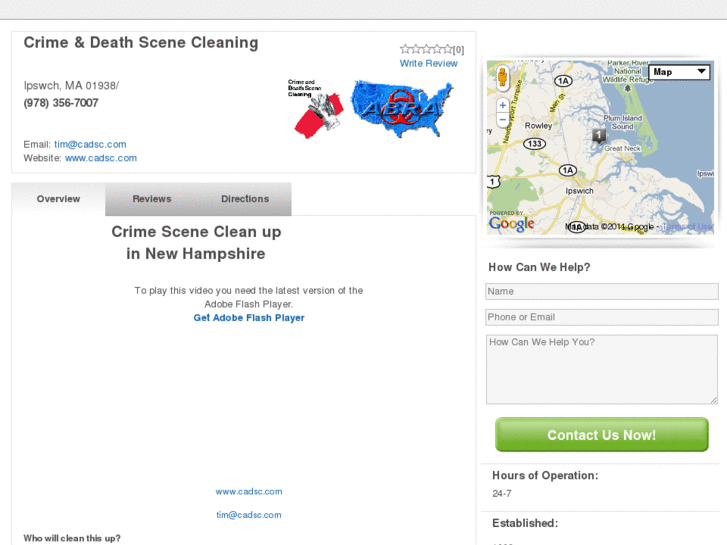This screenshot has height=545, width=727.
Task: Click the Get Adobe Flash Player link
Action: click(249, 318)
